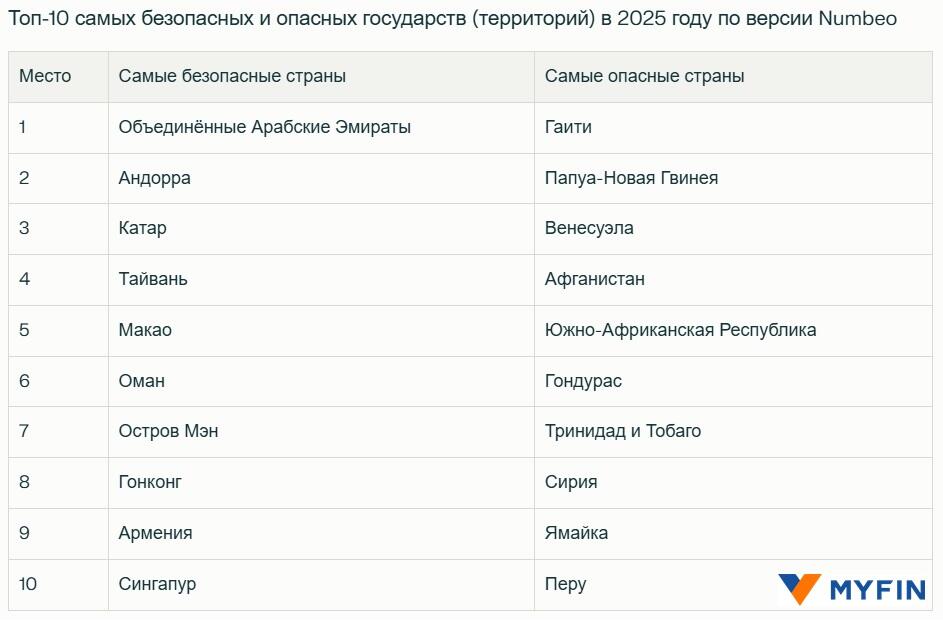Select the 'Гаити' cell
The image size is (943, 621).
tap(568, 127)
